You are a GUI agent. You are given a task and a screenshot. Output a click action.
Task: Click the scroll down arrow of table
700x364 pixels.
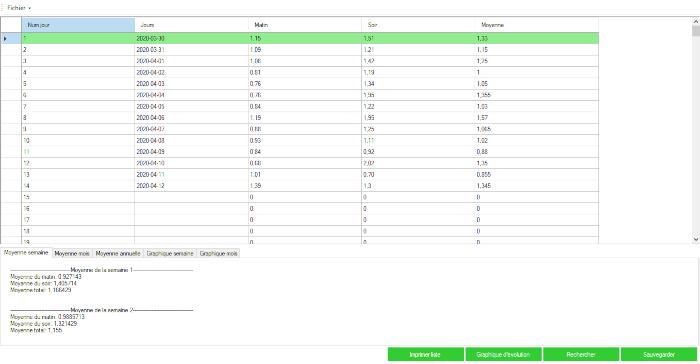click(696, 239)
